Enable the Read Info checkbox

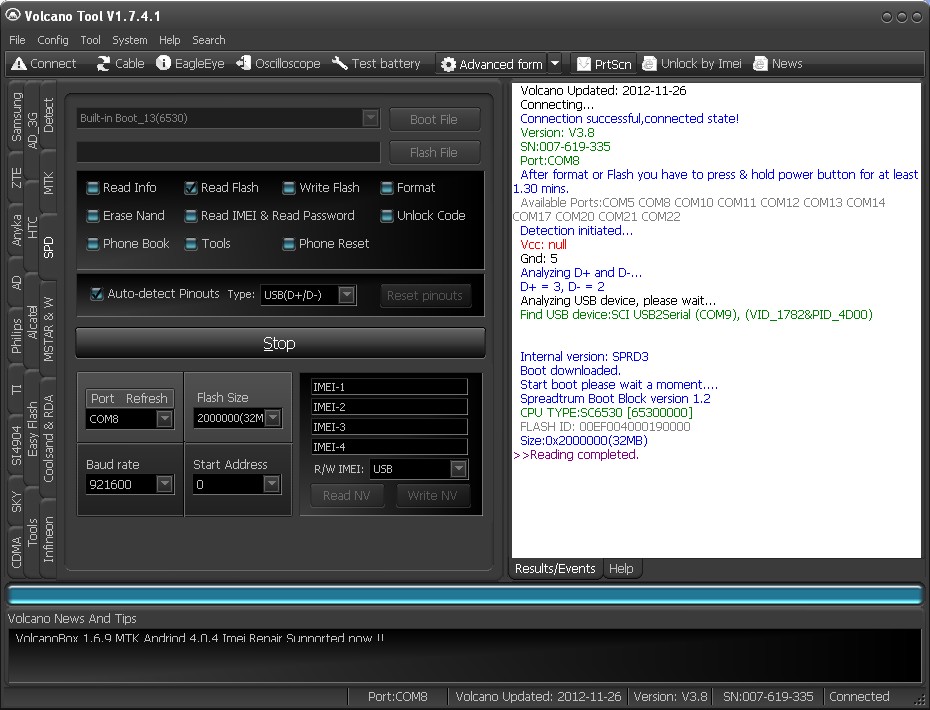pyautogui.click(x=93, y=188)
